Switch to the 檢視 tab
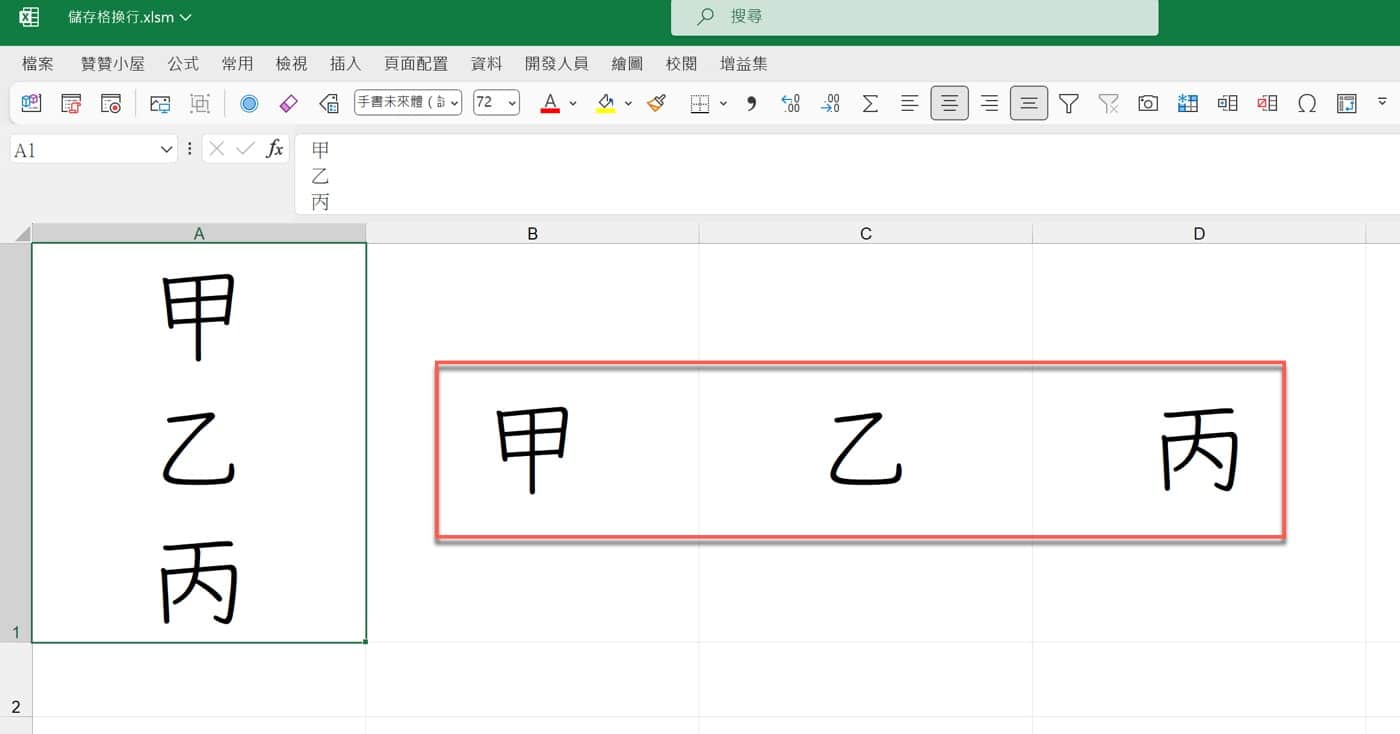This screenshot has height=734, width=1400. click(x=291, y=63)
